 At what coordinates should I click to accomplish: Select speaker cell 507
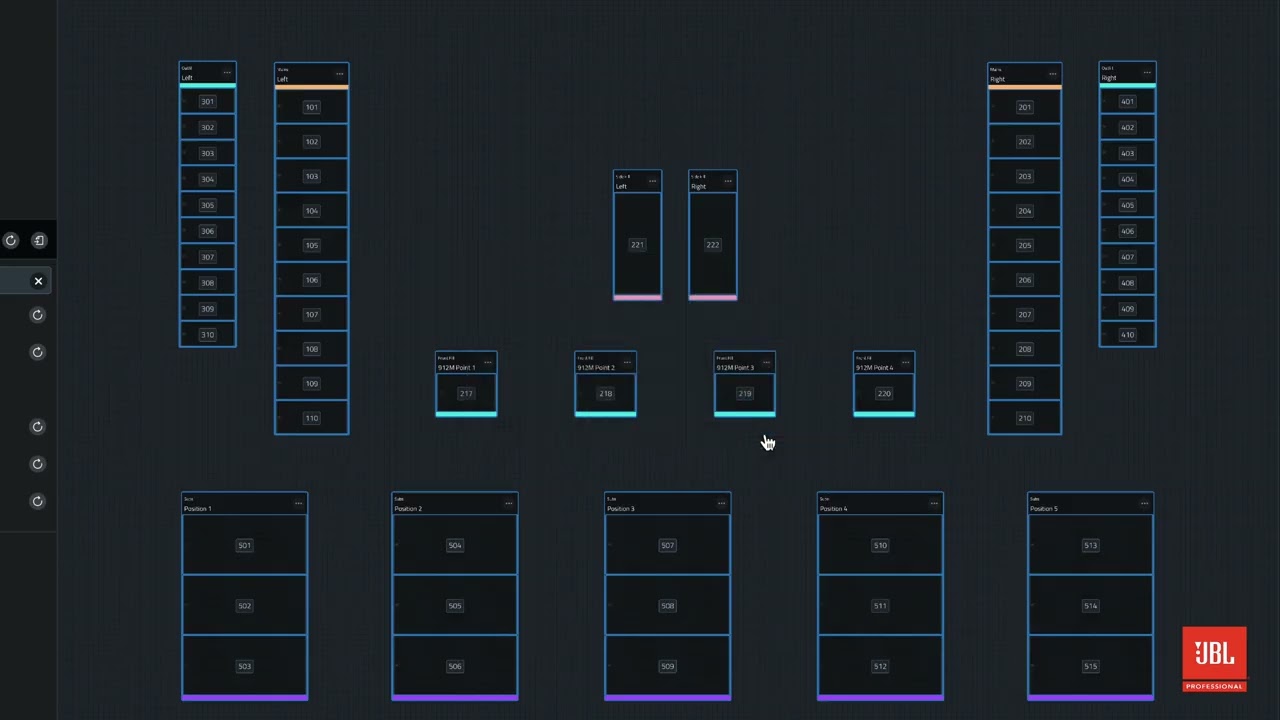667,545
